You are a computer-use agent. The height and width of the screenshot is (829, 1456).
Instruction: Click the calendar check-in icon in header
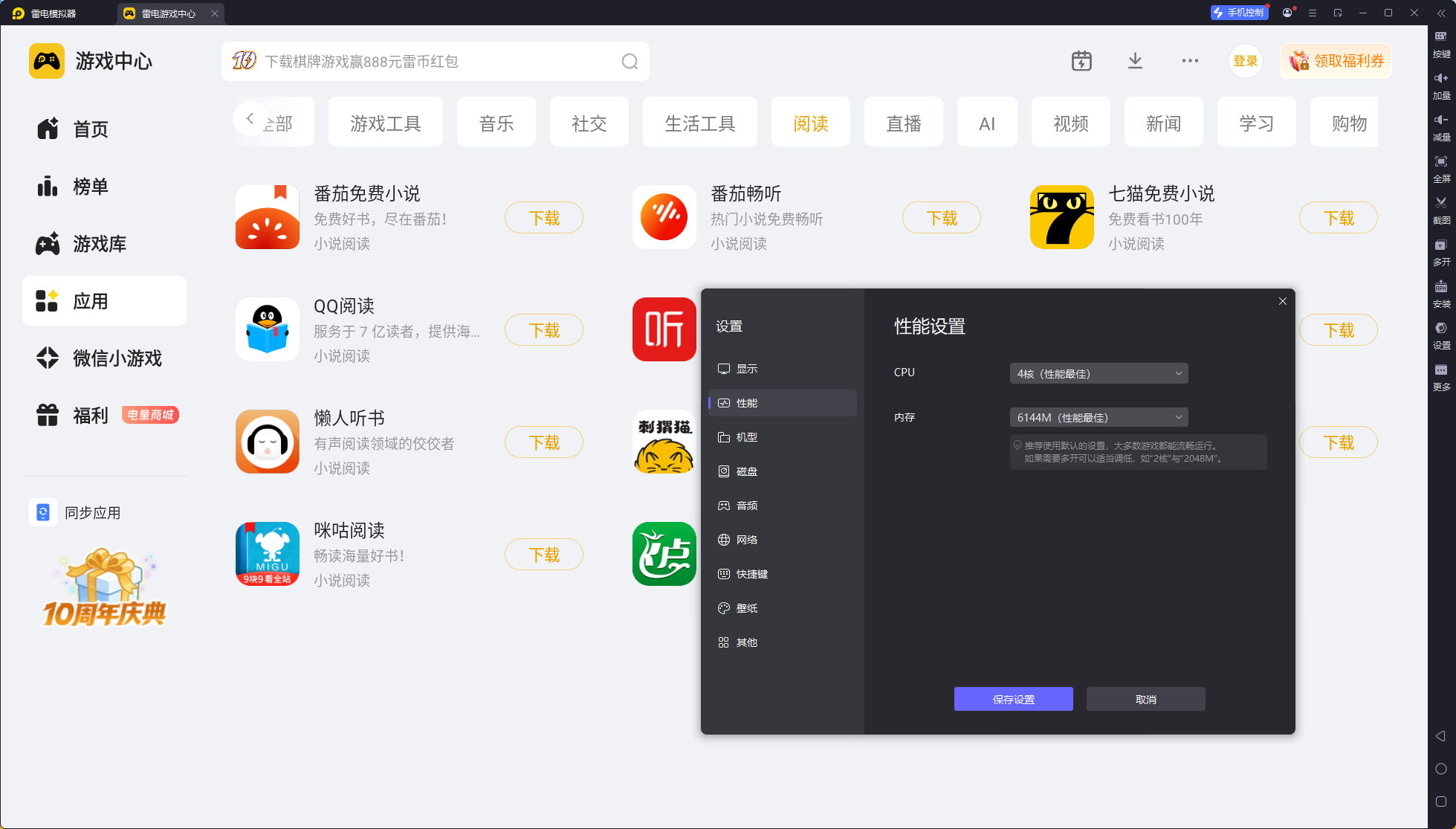coord(1081,61)
